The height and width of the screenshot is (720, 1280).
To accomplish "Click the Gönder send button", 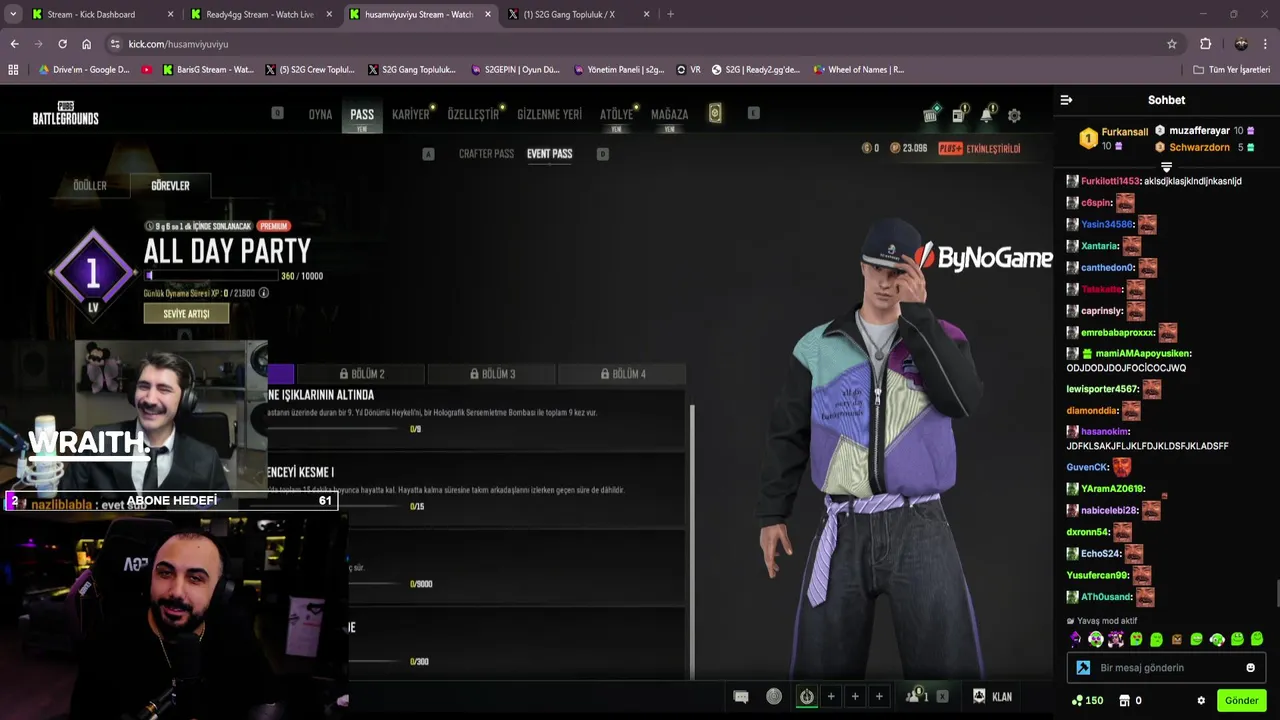I will click(x=1241, y=700).
